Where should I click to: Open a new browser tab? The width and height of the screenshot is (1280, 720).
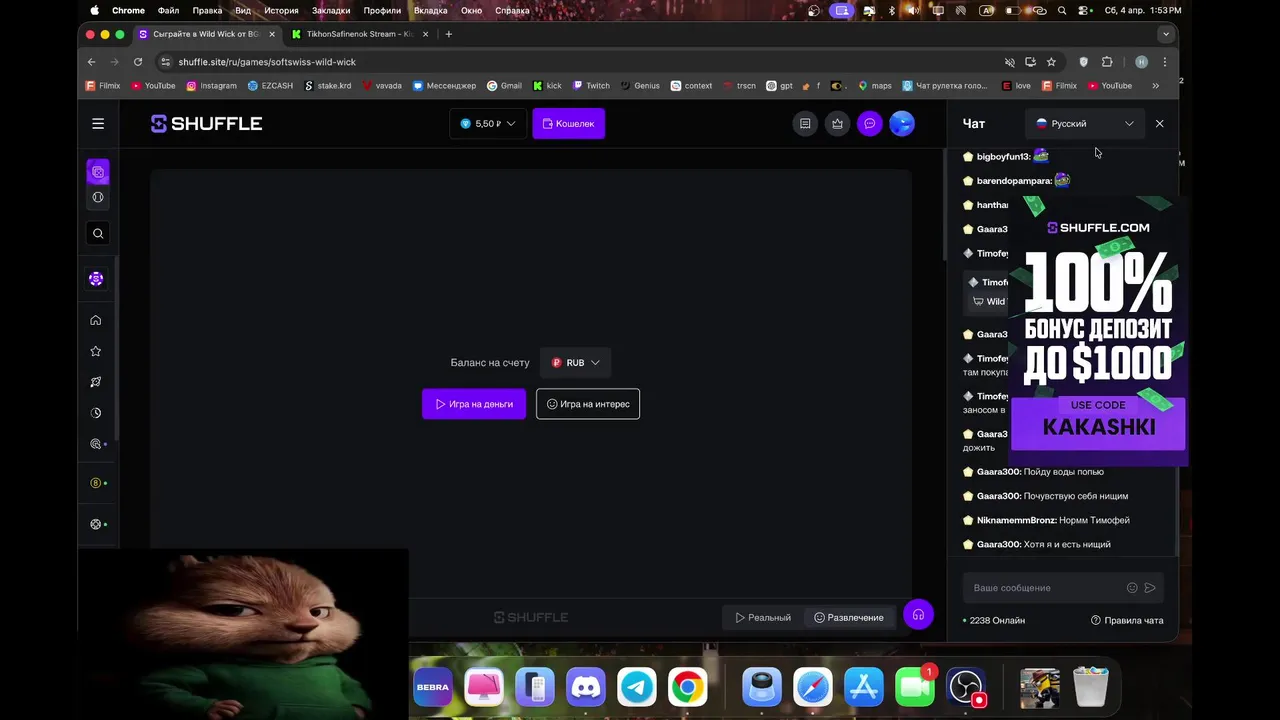448,34
